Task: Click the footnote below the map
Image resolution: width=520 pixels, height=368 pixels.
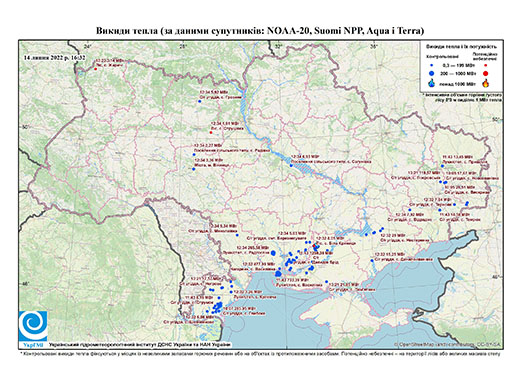Action: (x=260, y=353)
